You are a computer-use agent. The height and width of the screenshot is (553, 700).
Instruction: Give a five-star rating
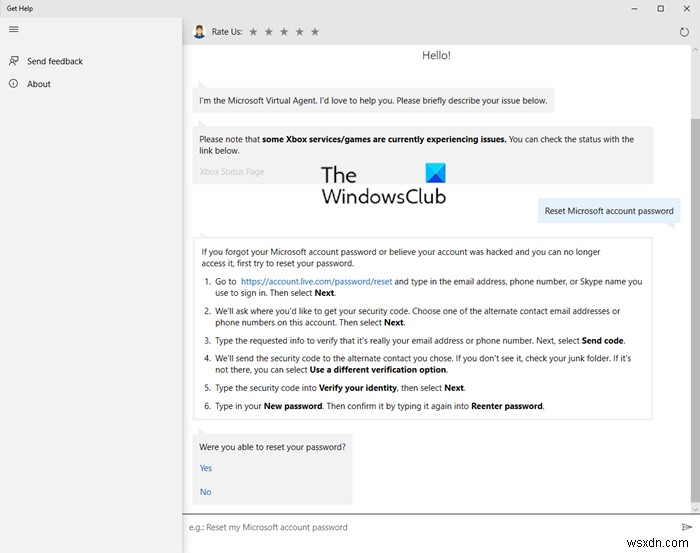(315, 32)
